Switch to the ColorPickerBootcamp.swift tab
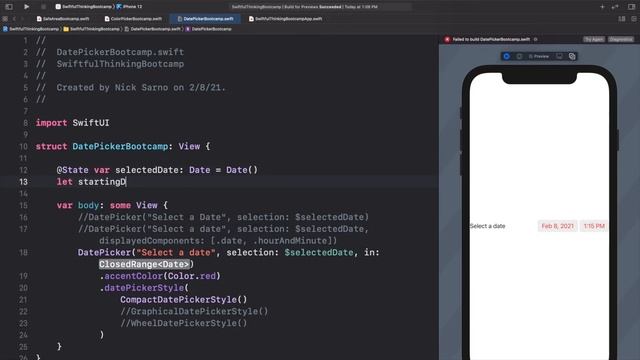 133,19
